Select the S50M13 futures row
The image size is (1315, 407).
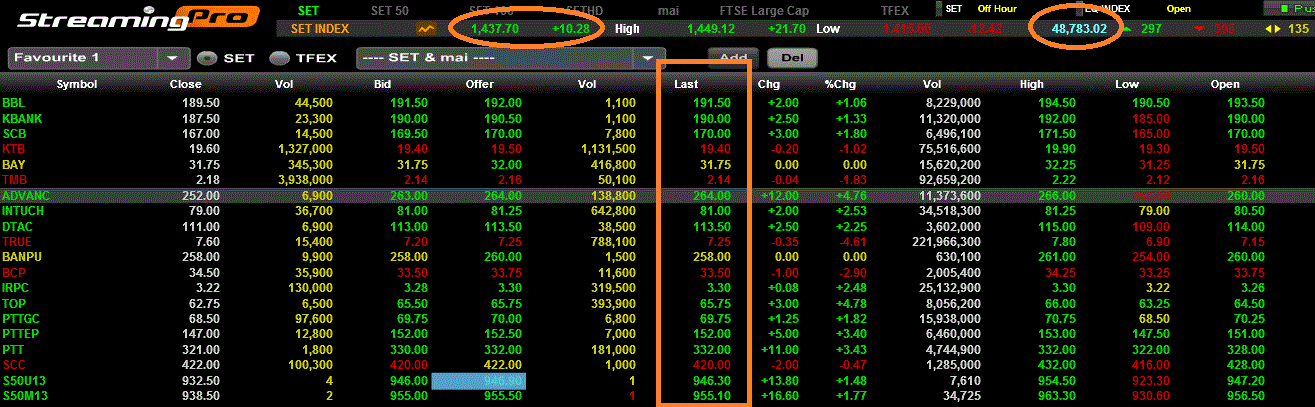point(657,396)
